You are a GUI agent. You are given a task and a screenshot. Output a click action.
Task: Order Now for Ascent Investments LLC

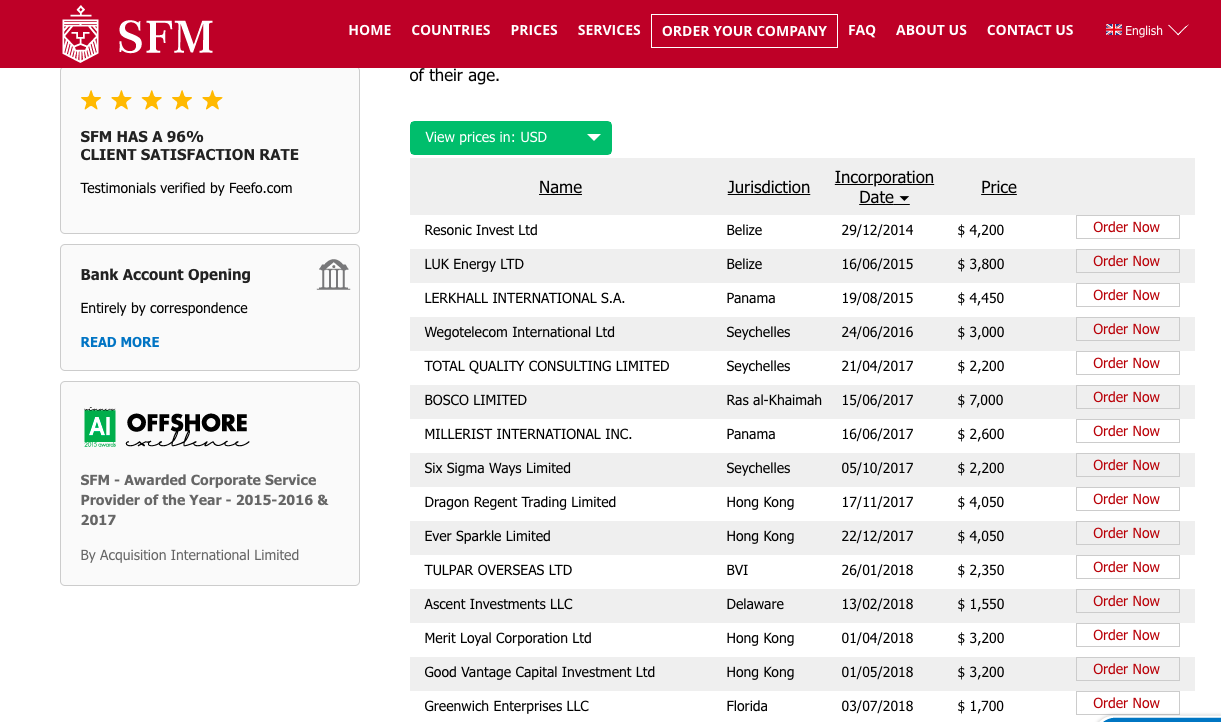tap(1127, 601)
